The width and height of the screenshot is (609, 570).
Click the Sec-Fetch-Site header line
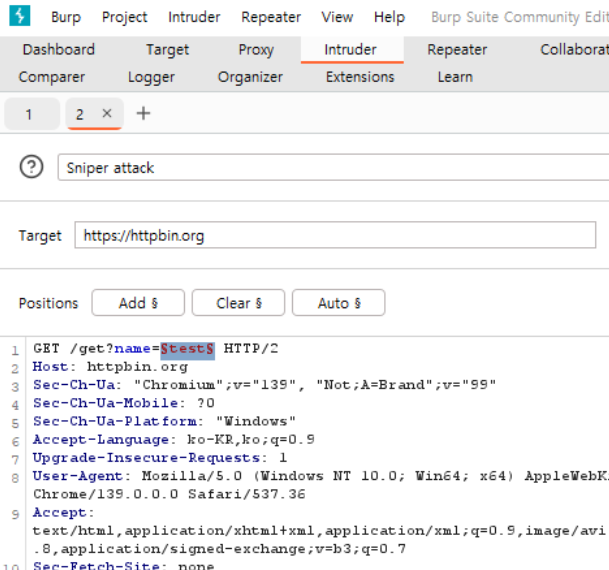[x=124, y=565]
